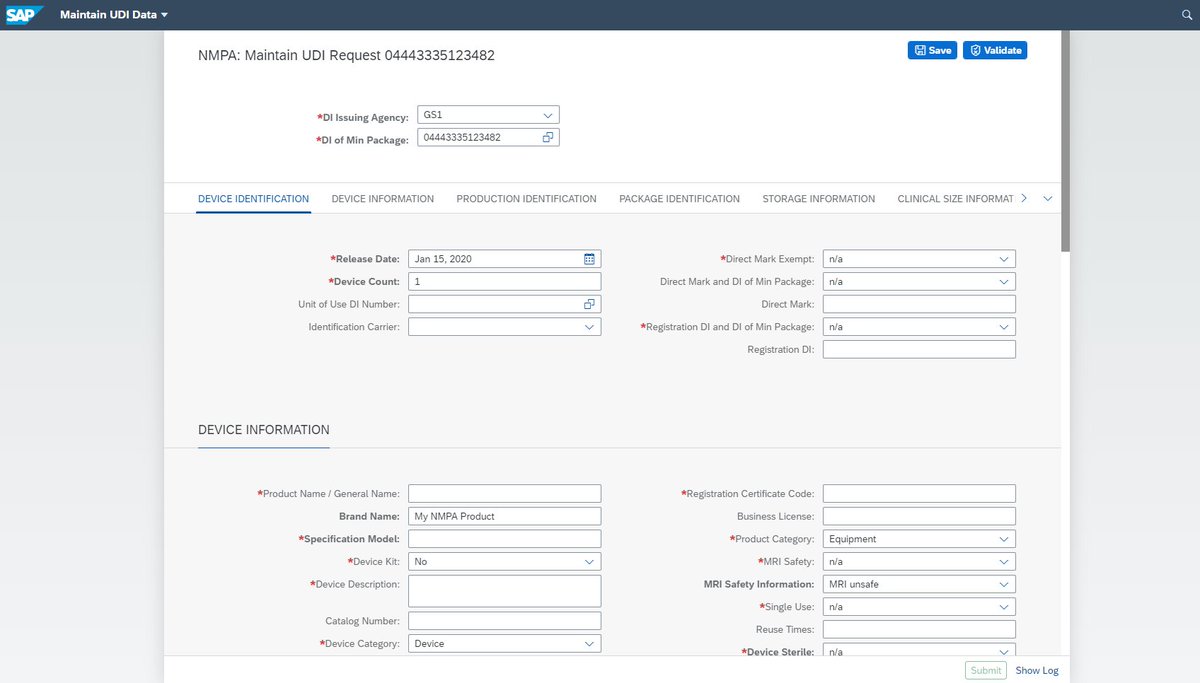Open Package Identification tab
Viewport: 1200px width, 683px height.
point(680,199)
